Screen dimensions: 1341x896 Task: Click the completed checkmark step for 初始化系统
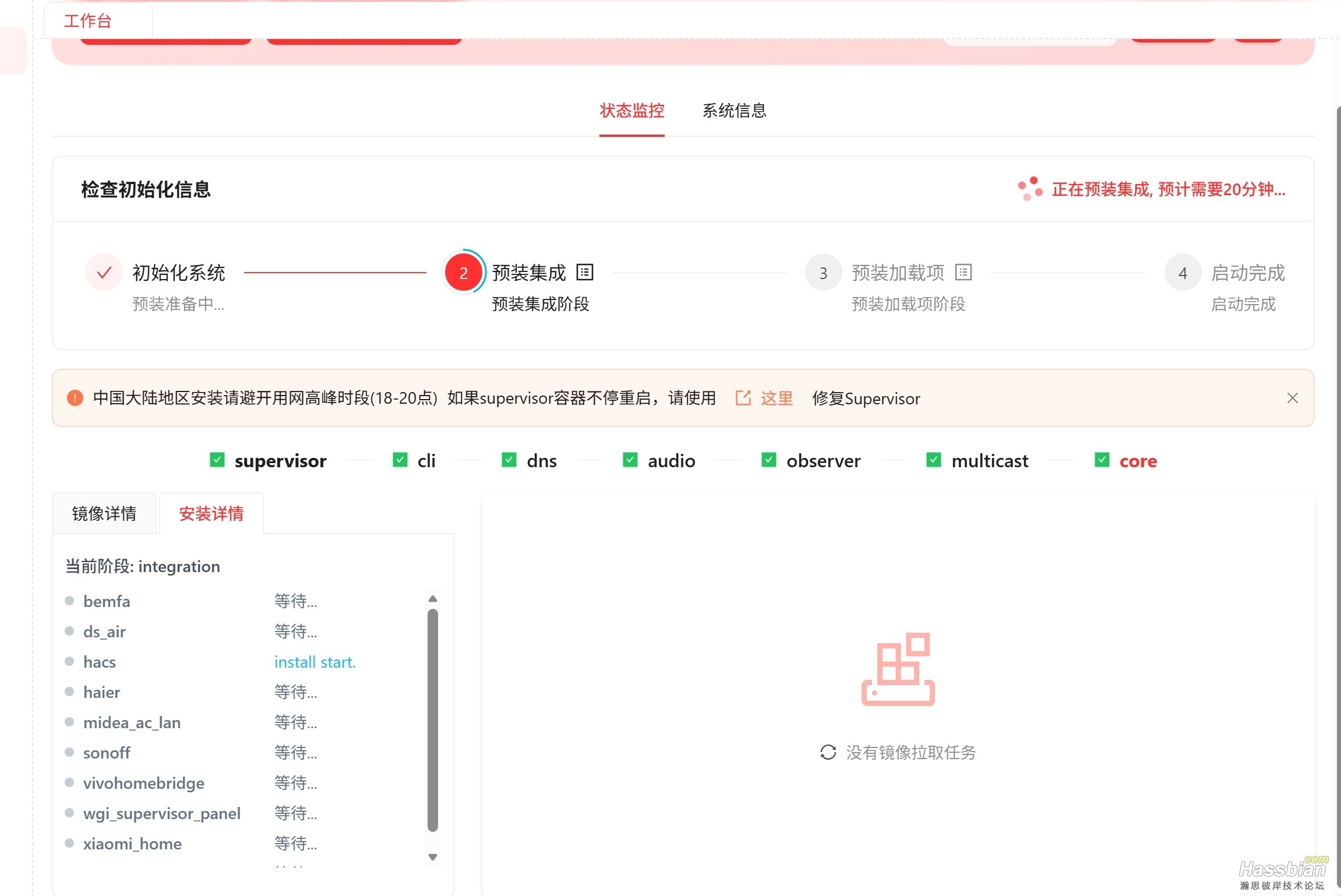tap(104, 272)
